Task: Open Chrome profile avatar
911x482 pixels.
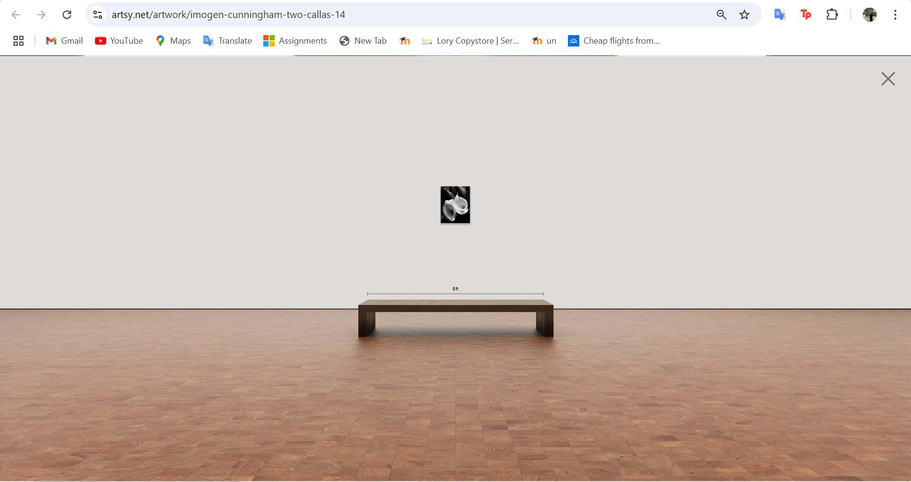Action: coord(870,15)
